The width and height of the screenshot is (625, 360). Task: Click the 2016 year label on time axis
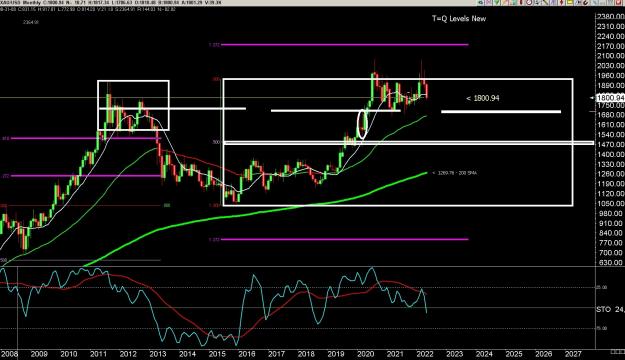click(x=247, y=354)
